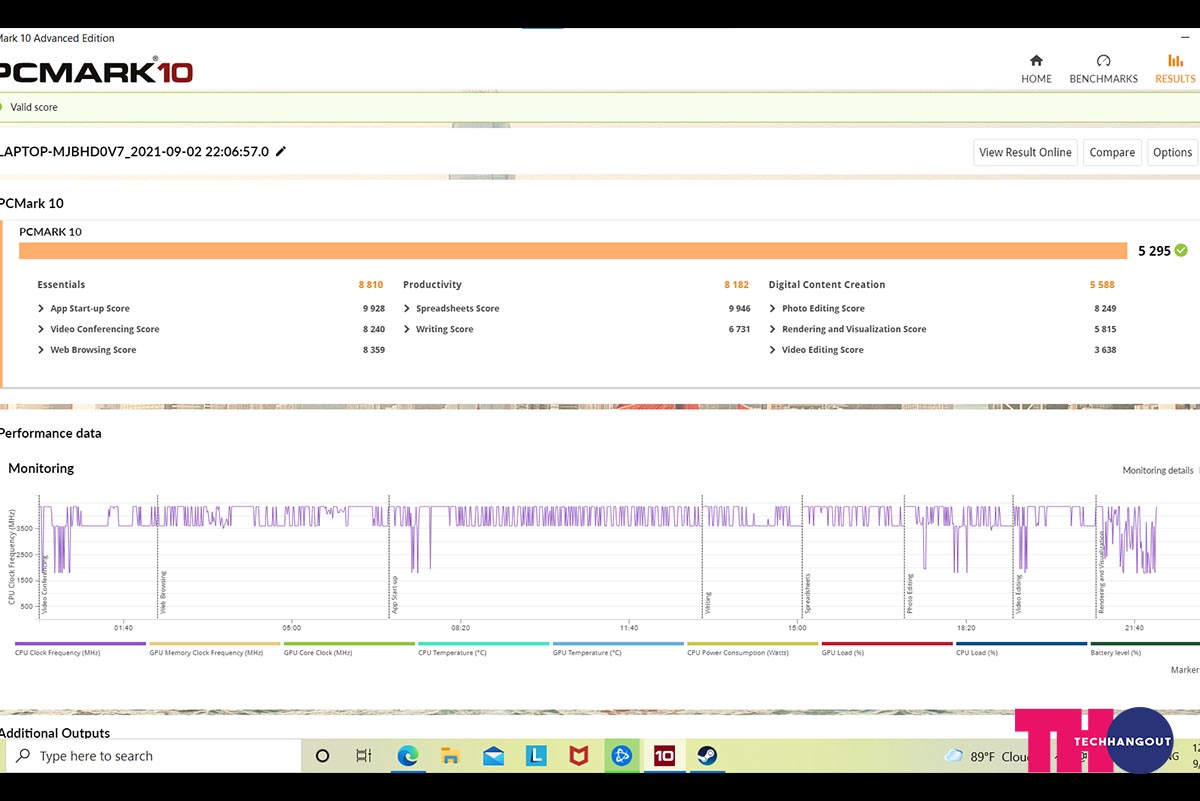This screenshot has height=801, width=1200.
Task: Open the blue L app on taskbar
Action: 536,756
